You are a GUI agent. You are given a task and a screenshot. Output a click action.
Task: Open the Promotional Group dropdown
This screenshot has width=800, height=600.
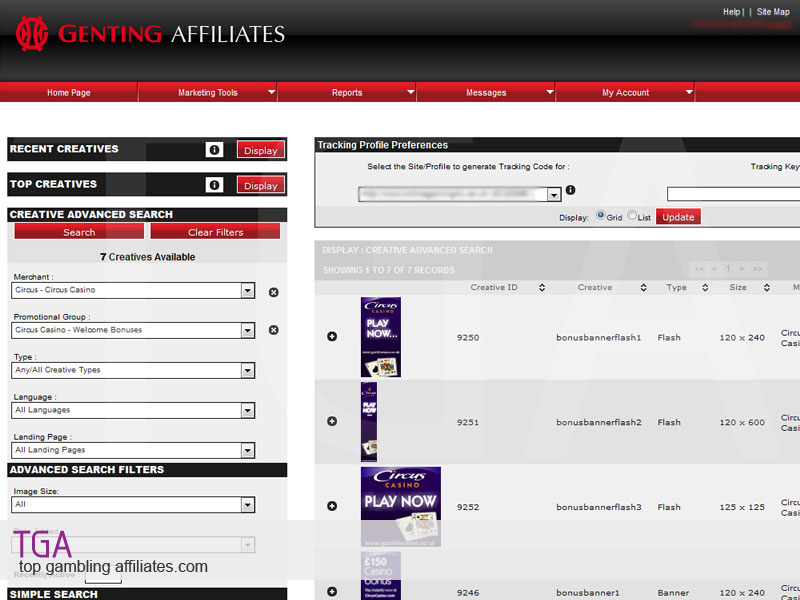coord(133,330)
